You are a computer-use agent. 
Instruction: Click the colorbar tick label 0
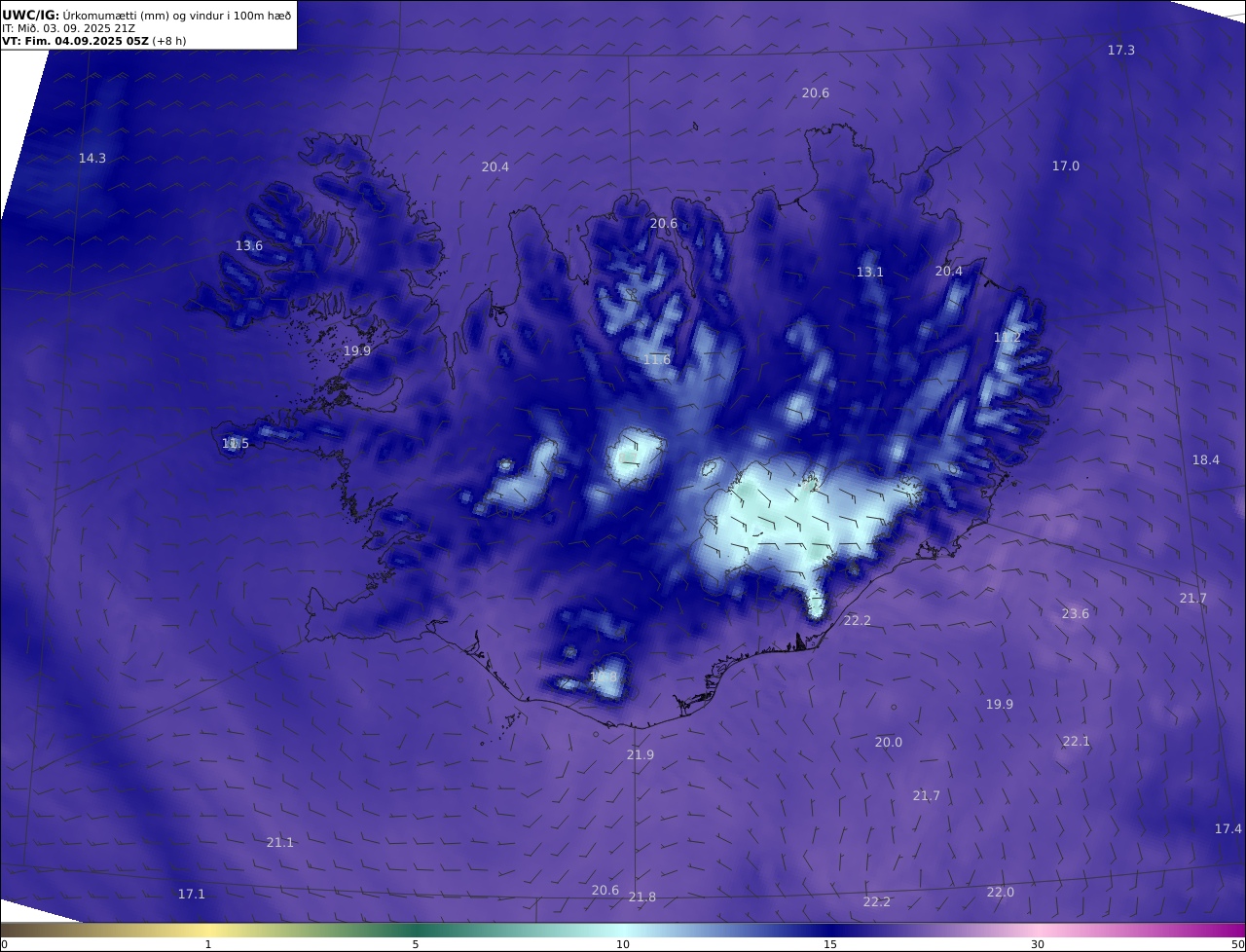(x=4, y=944)
